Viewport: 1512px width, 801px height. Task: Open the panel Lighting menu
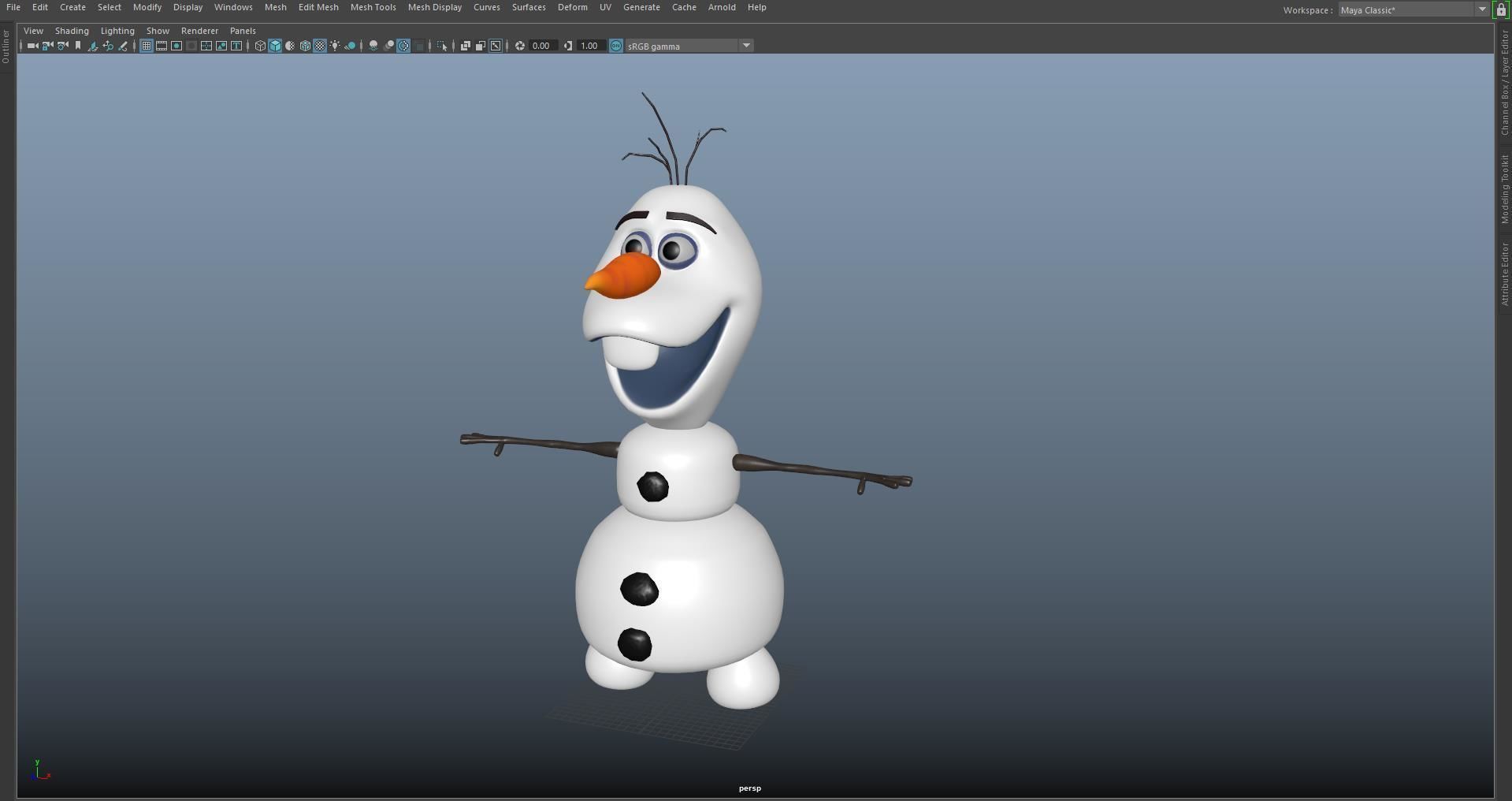coord(117,31)
